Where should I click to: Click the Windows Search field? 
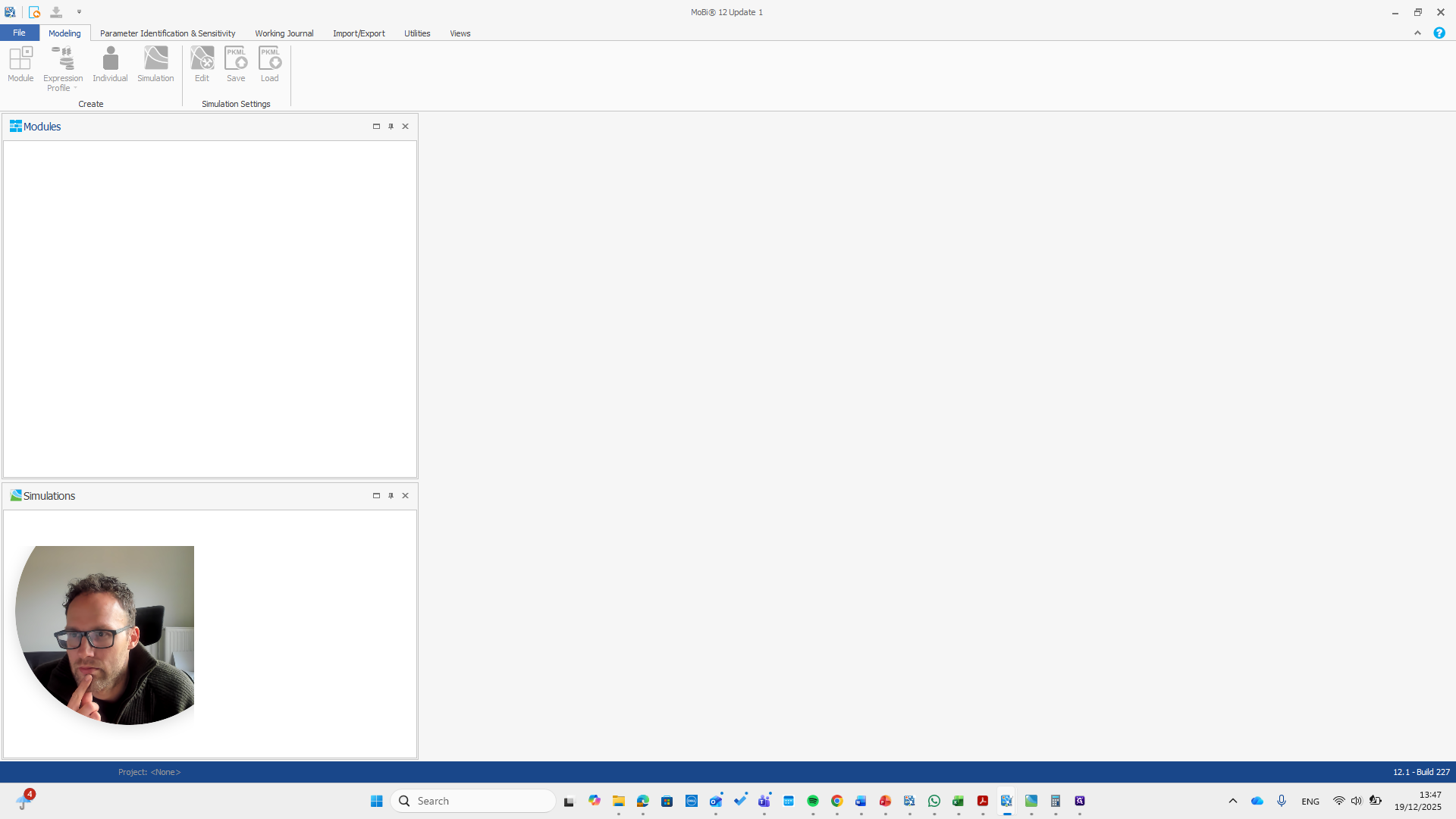473,800
